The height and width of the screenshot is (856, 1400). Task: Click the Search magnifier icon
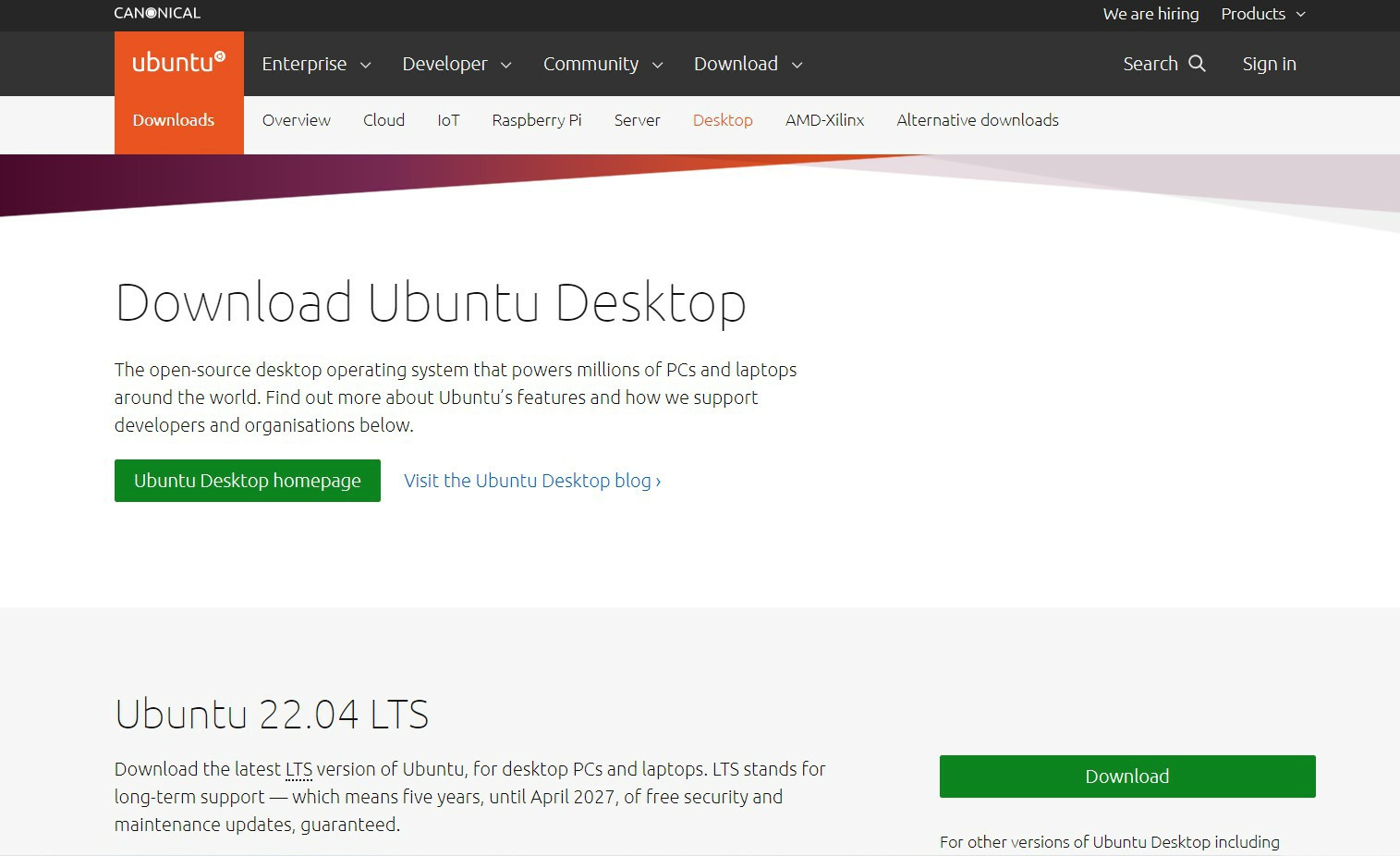point(1197,63)
